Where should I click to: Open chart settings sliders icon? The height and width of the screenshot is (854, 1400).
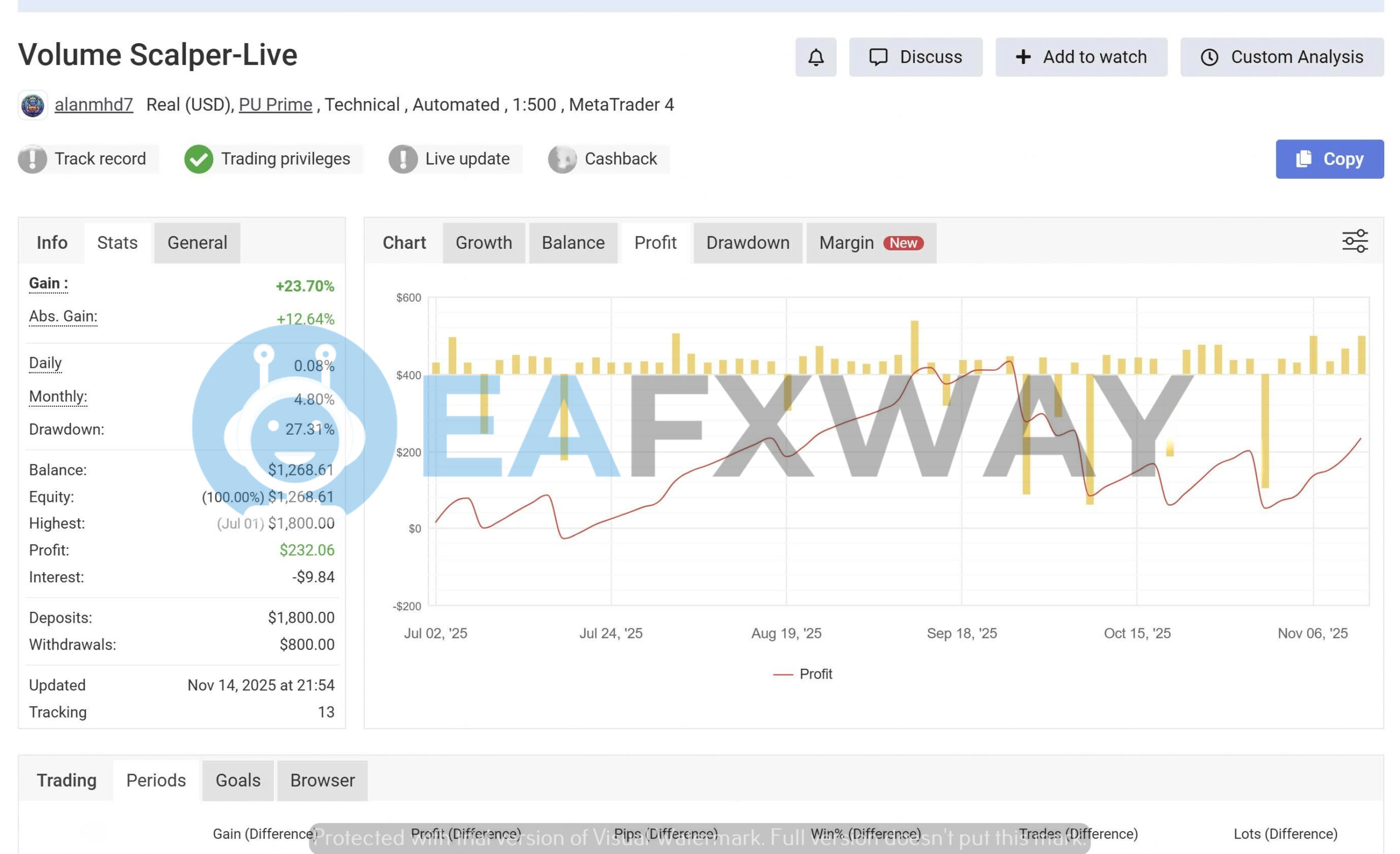click(1355, 242)
